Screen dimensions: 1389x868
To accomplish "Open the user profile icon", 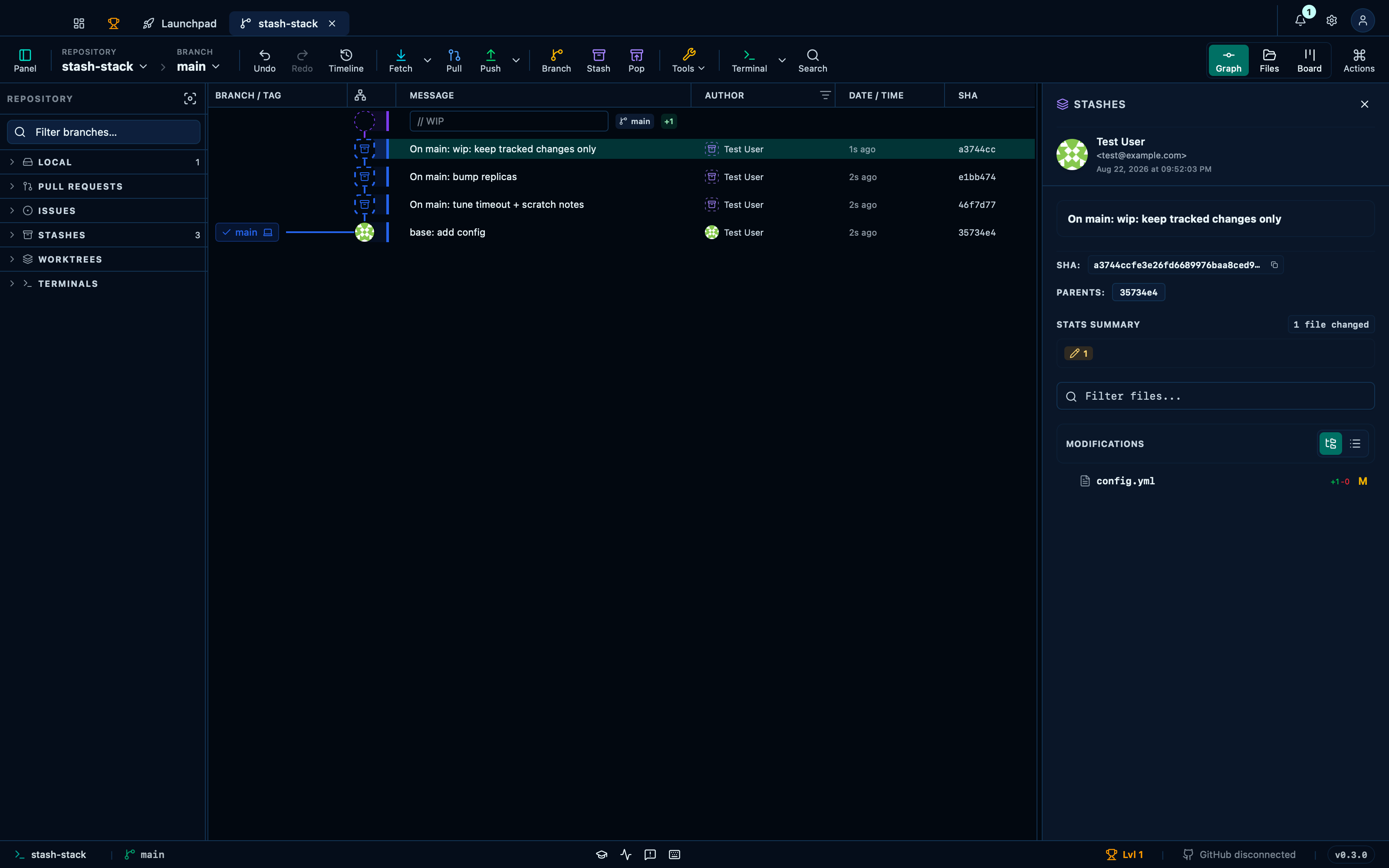I will click(x=1363, y=21).
